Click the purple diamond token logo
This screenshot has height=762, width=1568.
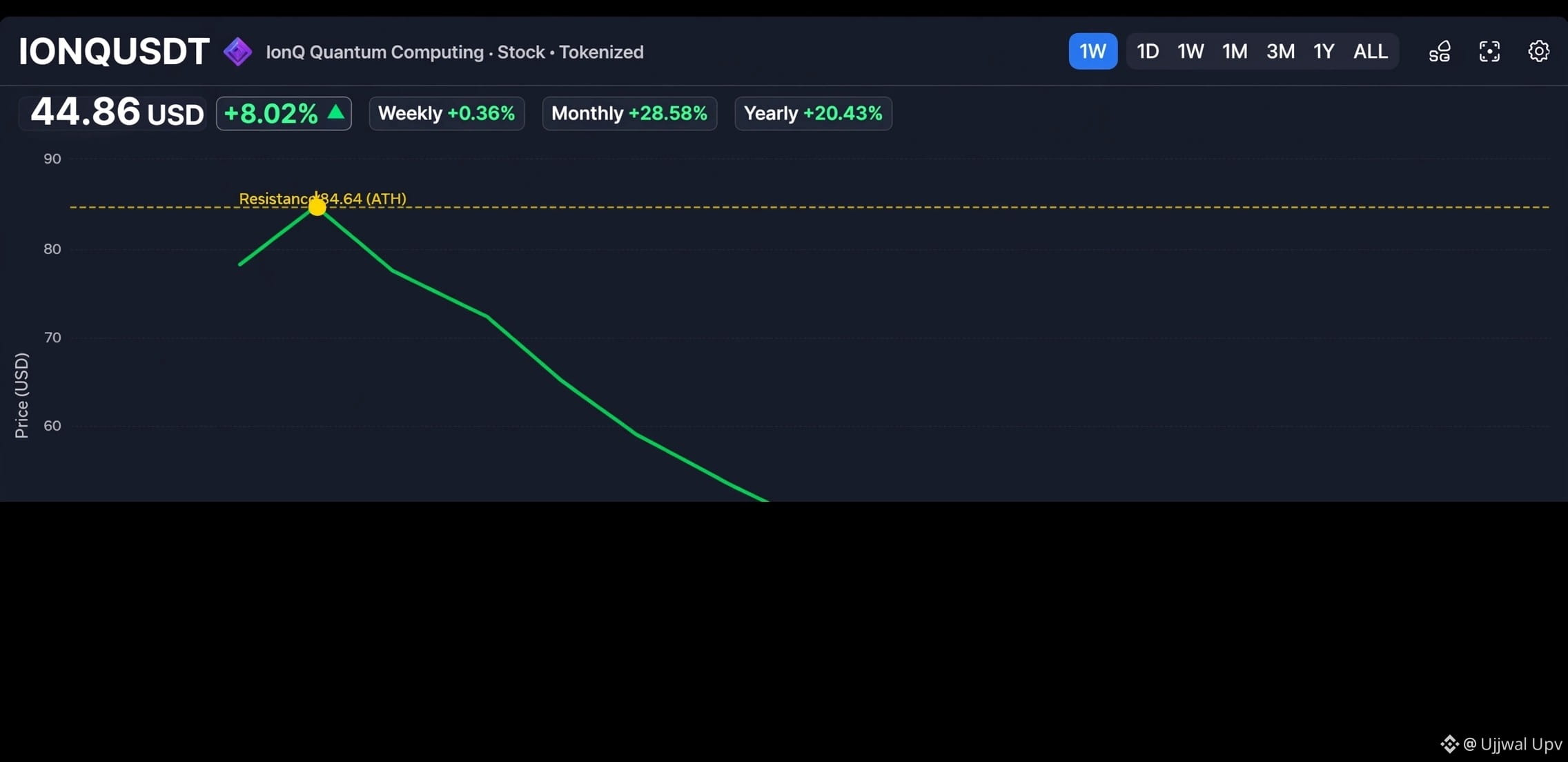pos(237,52)
